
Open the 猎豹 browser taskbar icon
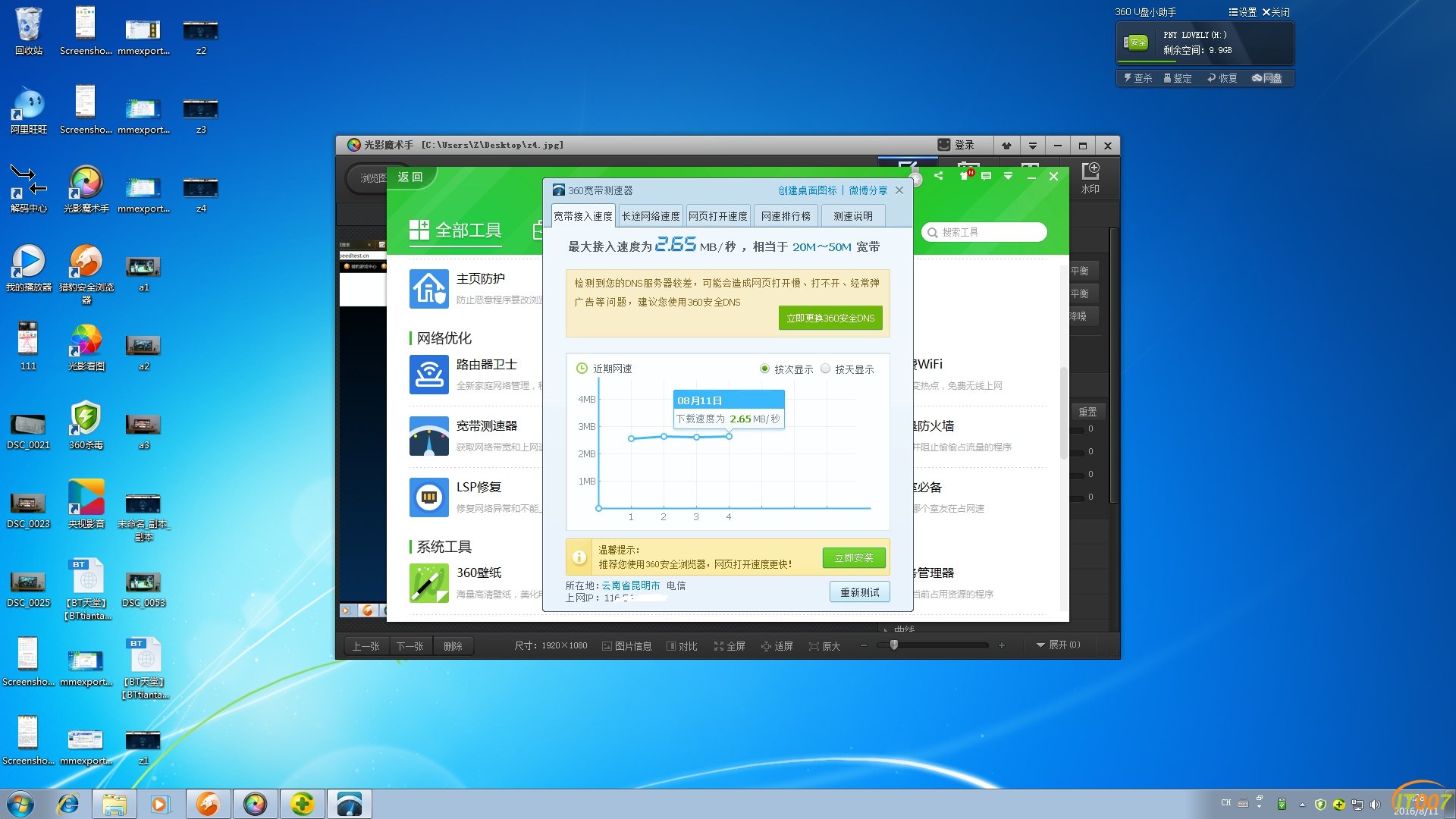(x=208, y=804)
